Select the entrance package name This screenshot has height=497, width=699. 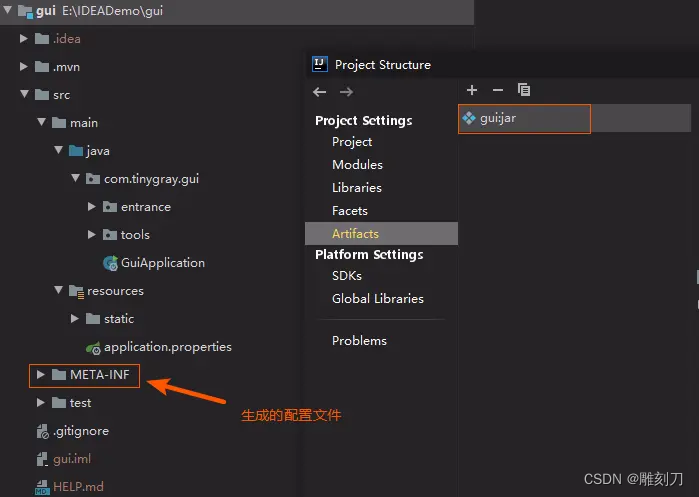point(146,207)
